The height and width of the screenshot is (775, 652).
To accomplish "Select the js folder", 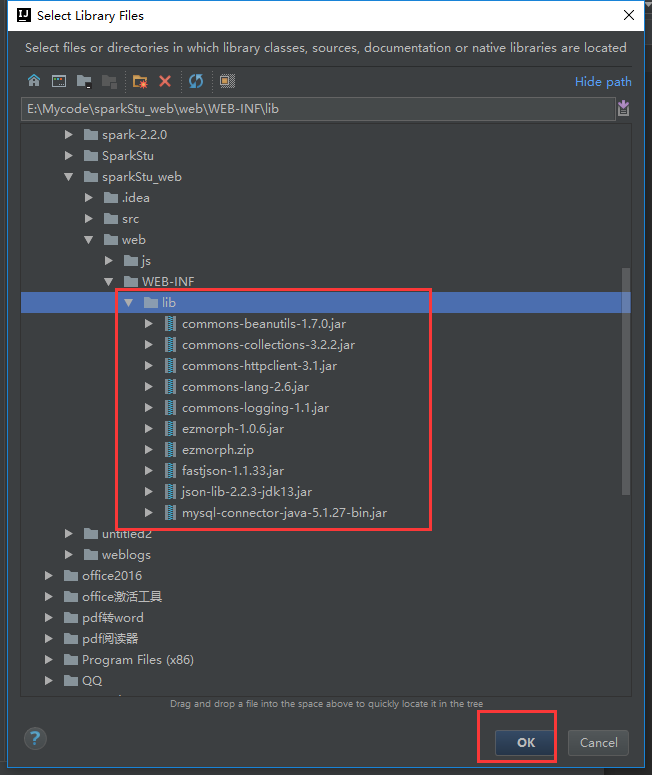I will [146, 260].
